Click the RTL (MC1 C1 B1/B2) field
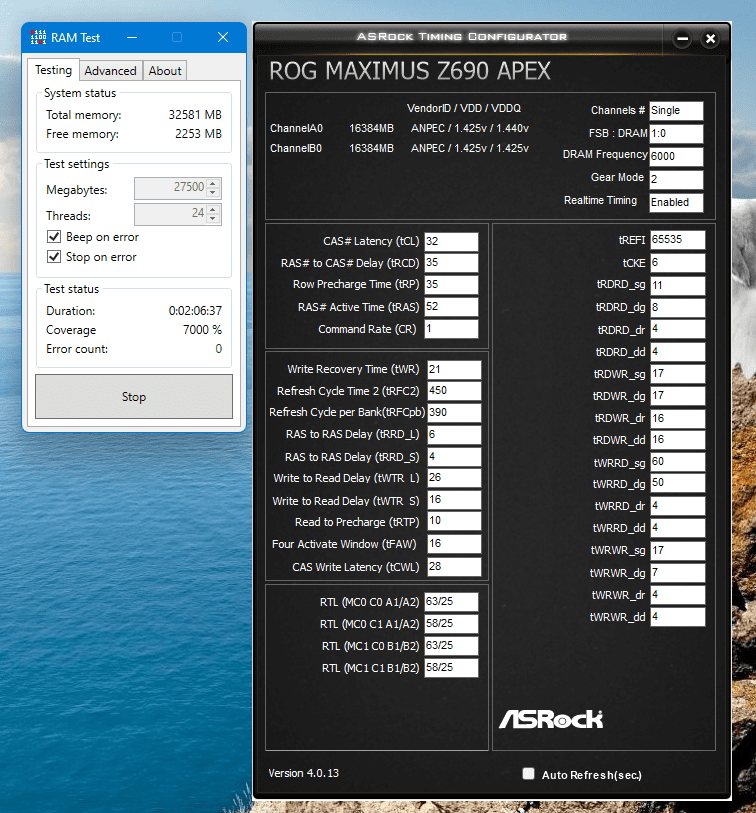This screenshot has height=813, width=756. (x=451, y=668)
